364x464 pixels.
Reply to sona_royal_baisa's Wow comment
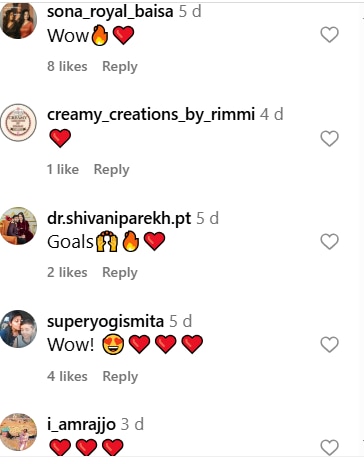click(120, 67)
